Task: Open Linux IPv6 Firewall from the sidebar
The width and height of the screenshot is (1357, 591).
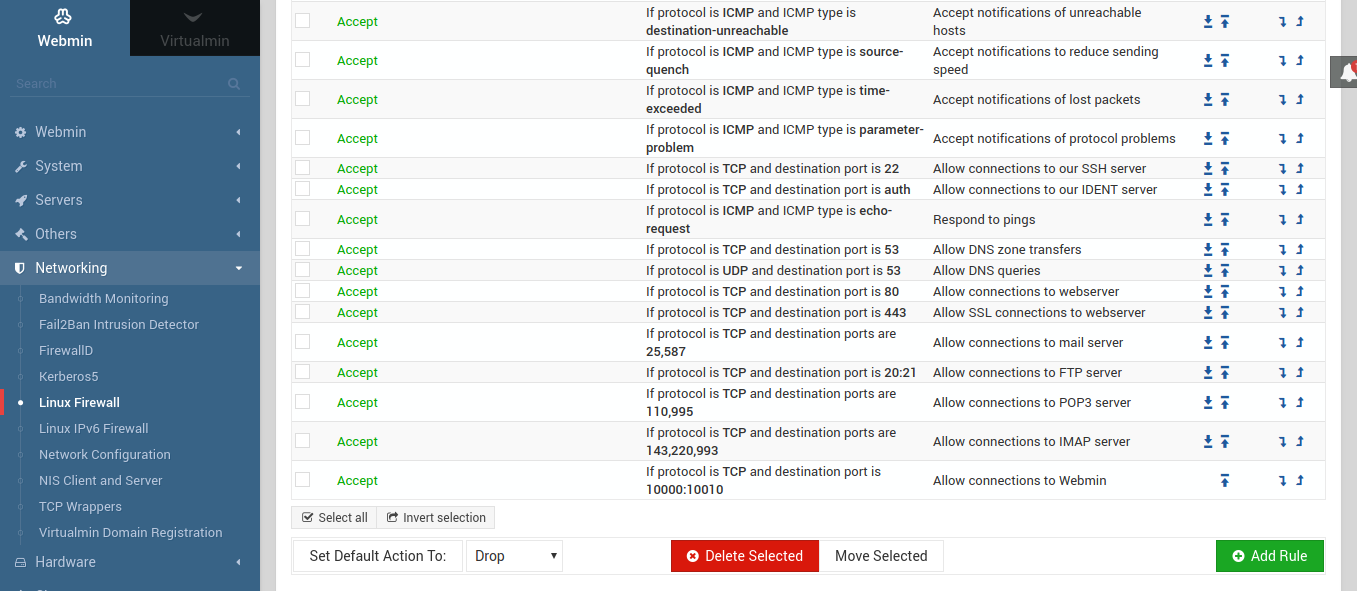Action: pos(93,429)
